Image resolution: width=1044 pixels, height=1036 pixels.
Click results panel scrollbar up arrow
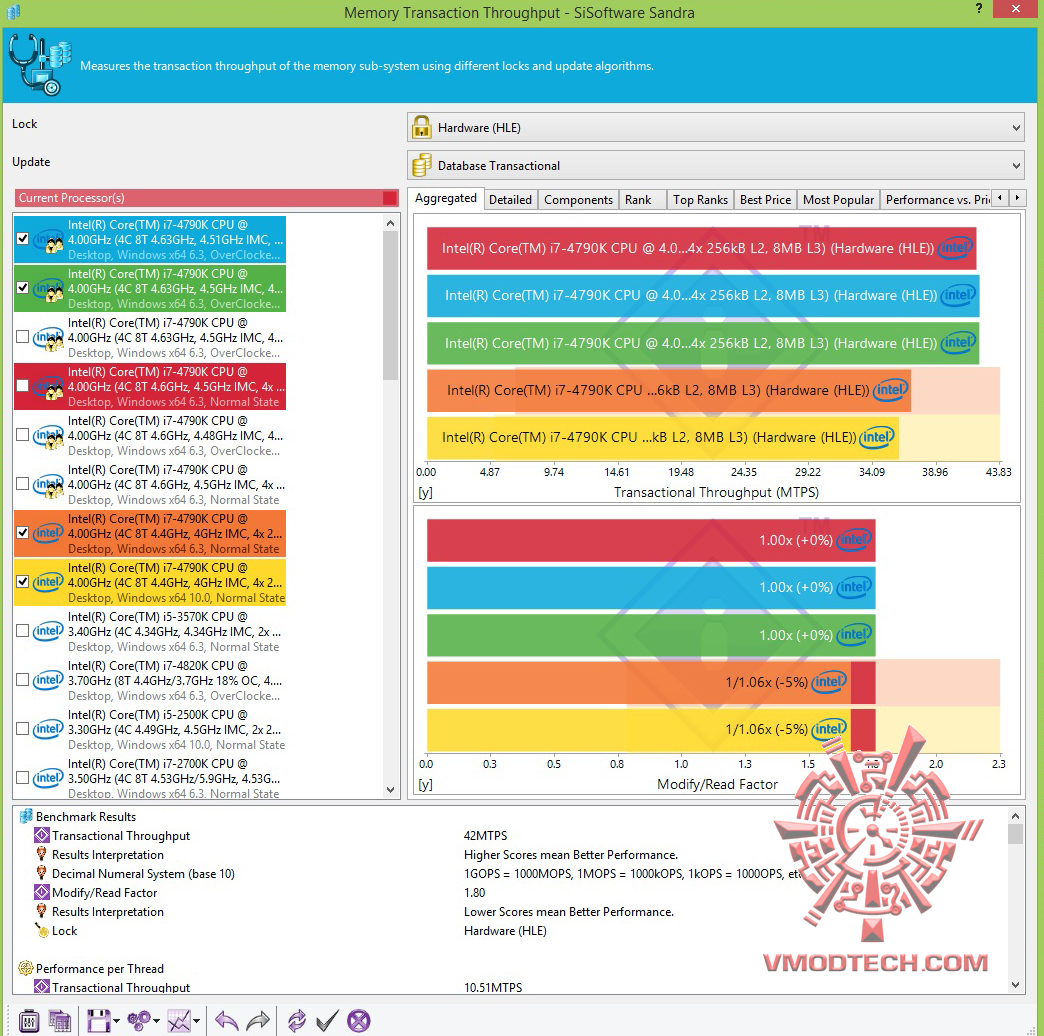1015,816
